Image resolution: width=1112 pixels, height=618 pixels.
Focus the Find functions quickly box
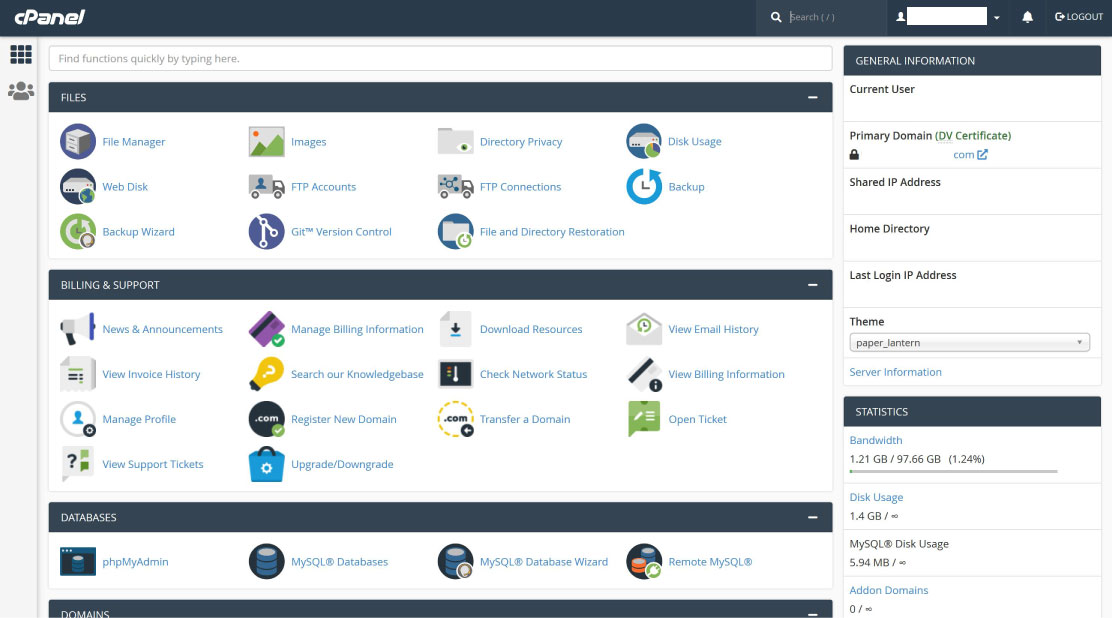(440, 58)
